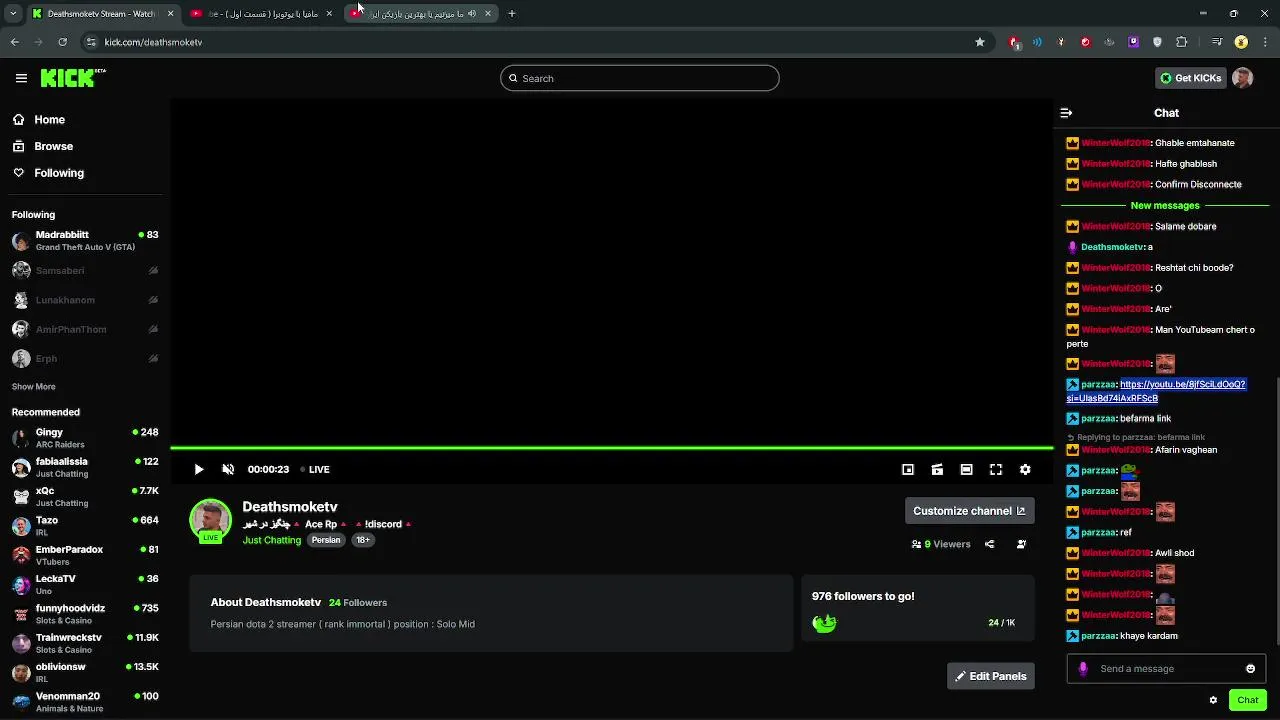
Task: Switch to the middle YouTube tab
Action: click(262, 13)
